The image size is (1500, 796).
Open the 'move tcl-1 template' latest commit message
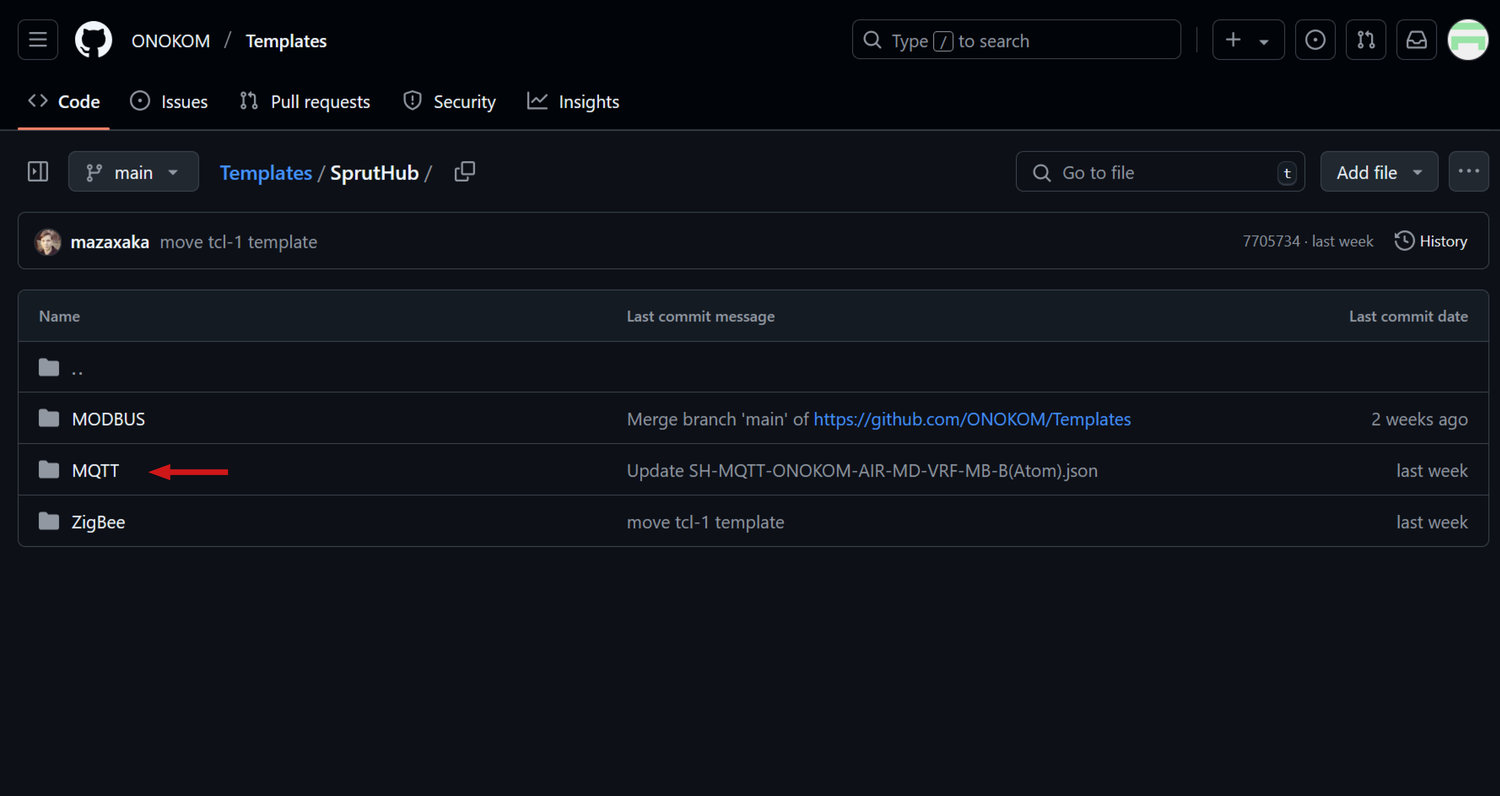238,242
